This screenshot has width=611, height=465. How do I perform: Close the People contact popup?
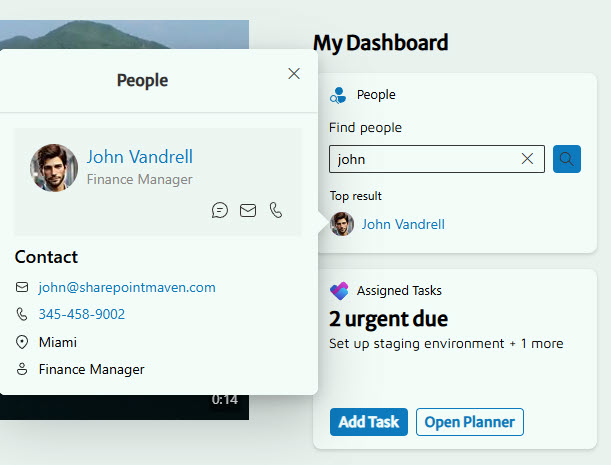[293, 74]
